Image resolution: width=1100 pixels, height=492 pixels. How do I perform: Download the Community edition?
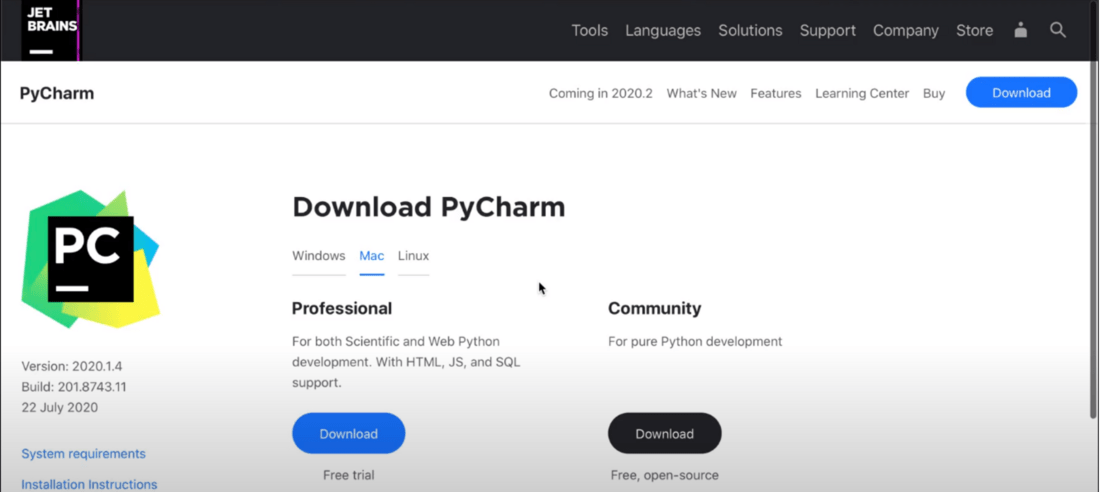coord(664,434)
